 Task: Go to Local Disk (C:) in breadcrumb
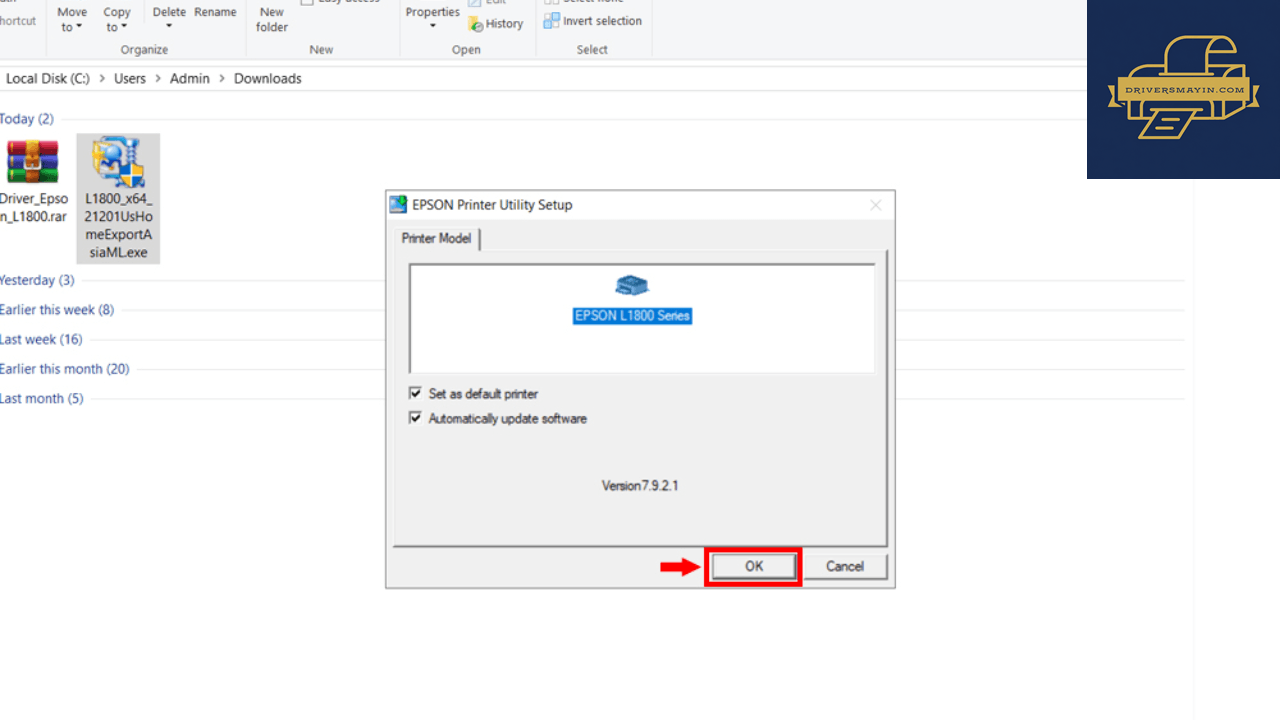pos(48,78)
